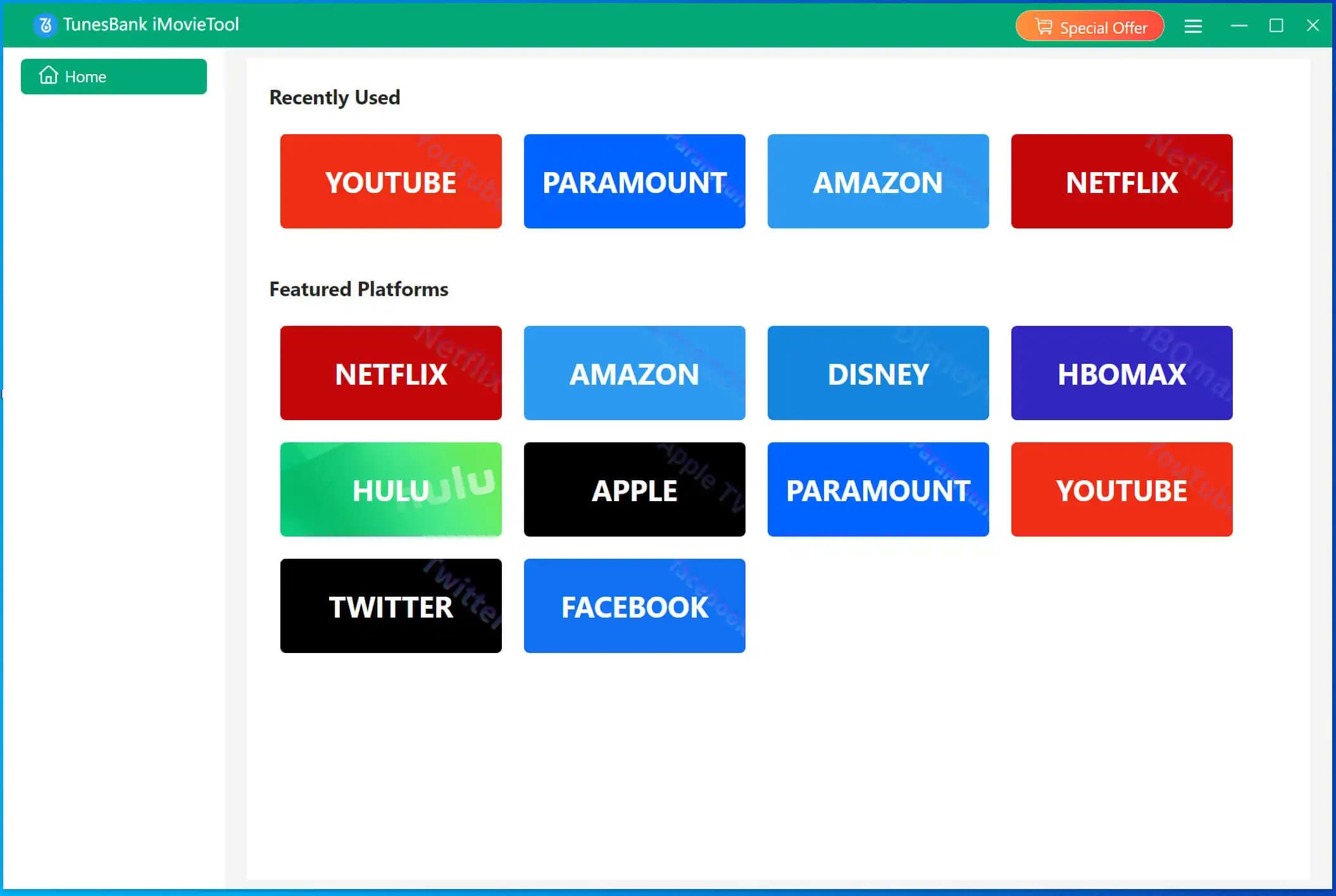The image size is (1336, 896).
Task: Open the Twitter platform icon
Action: (391, 606)
